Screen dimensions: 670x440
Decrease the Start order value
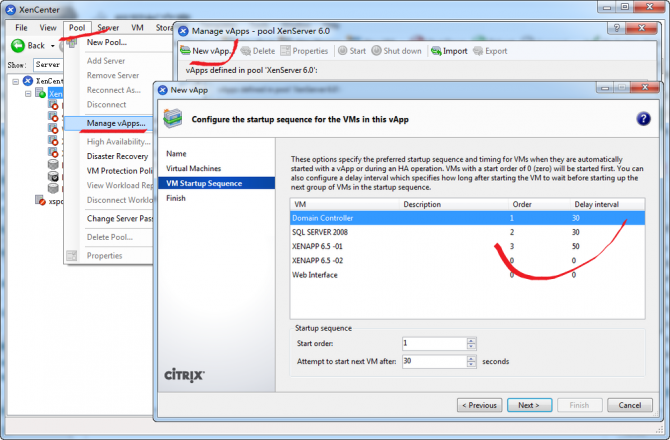pyautogui.click(x=471, y=346)
